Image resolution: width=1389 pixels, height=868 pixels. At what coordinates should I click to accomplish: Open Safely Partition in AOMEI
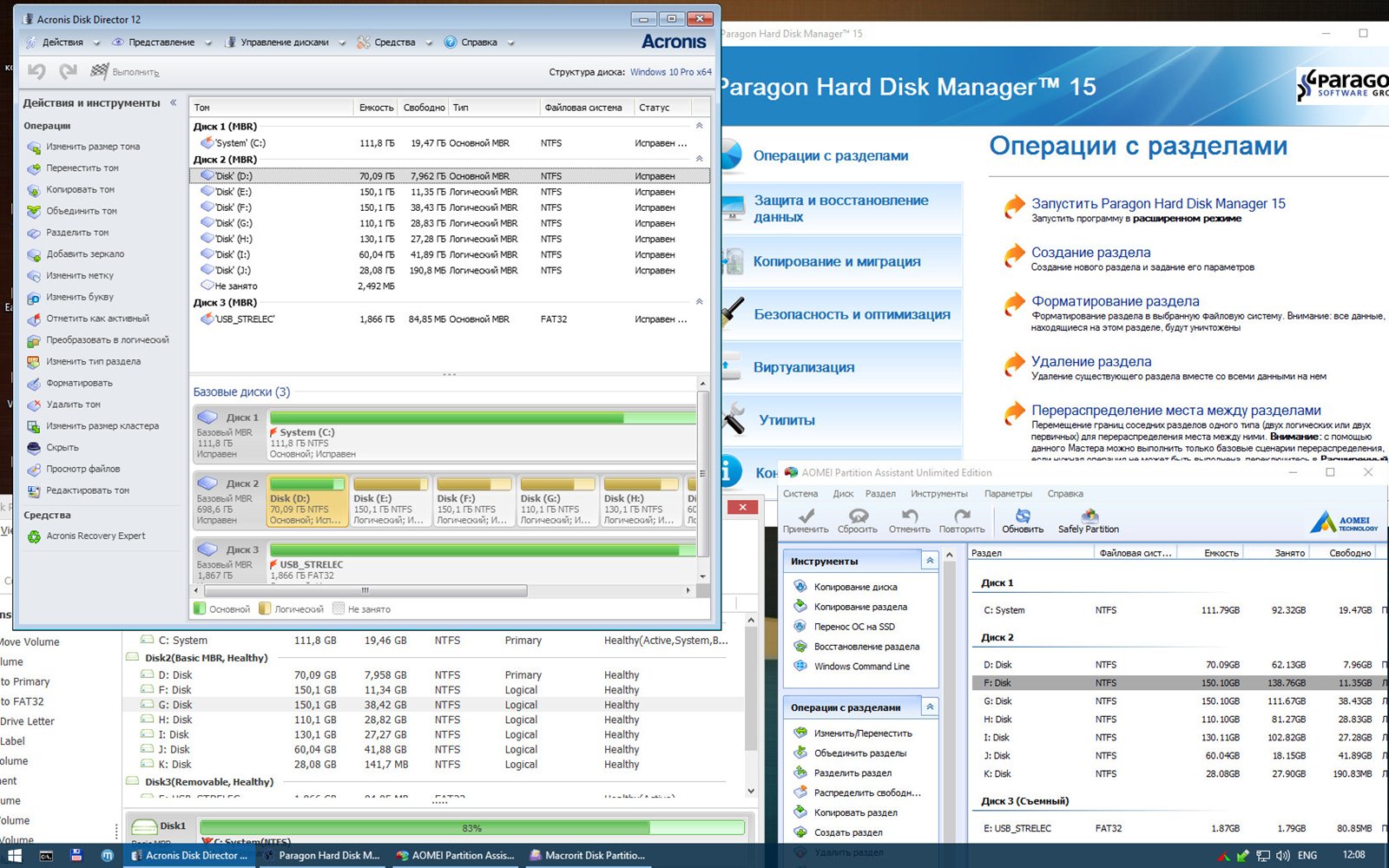[1089, 521]
